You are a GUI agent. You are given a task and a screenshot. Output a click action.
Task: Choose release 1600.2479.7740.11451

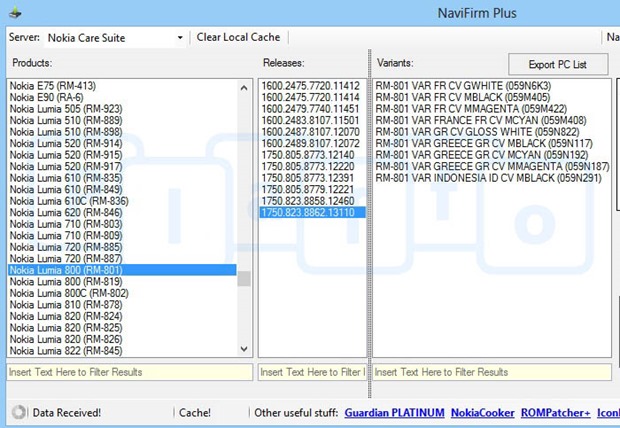(310, 109)
